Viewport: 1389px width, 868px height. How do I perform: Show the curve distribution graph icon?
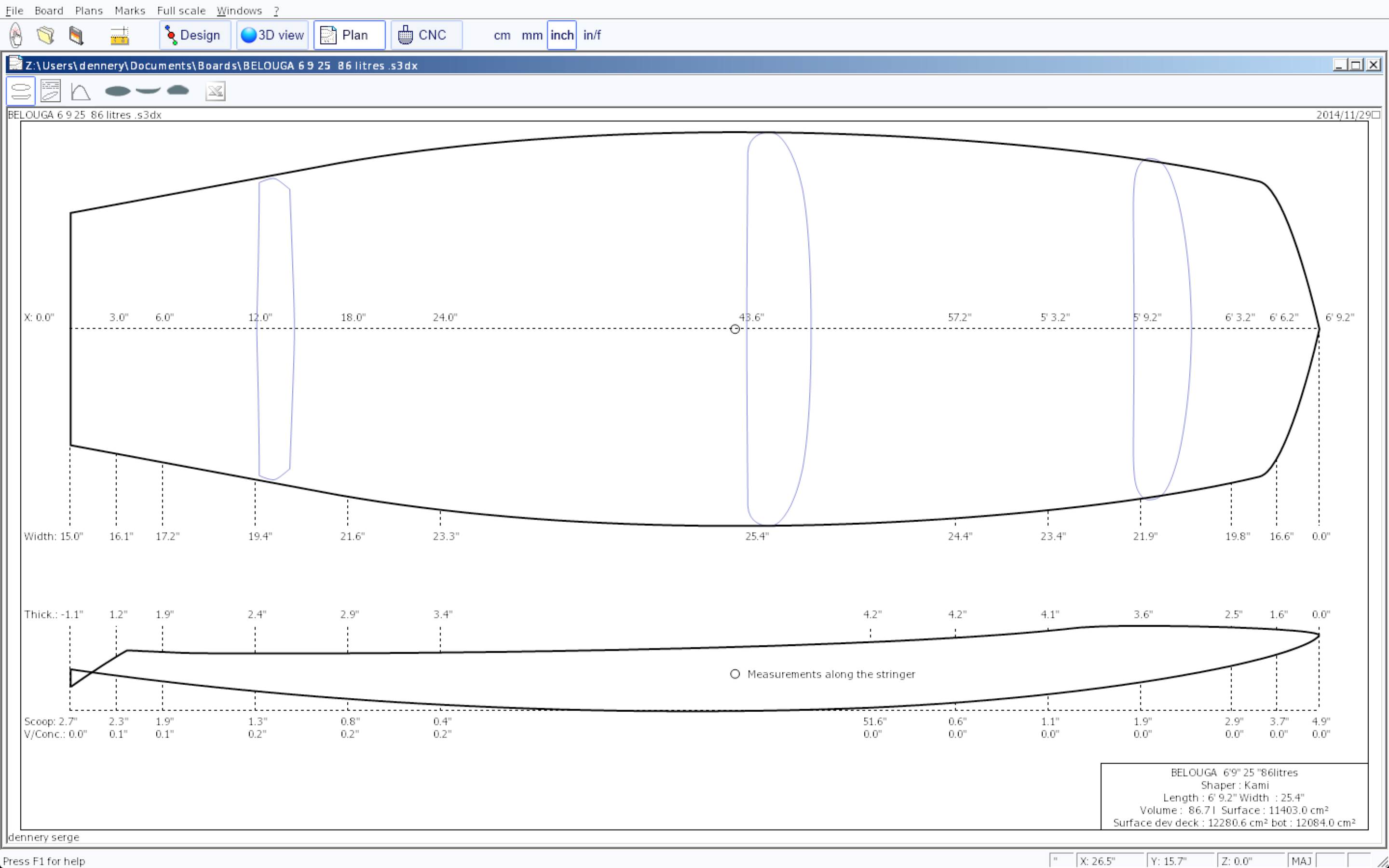[x=81, y=91]
